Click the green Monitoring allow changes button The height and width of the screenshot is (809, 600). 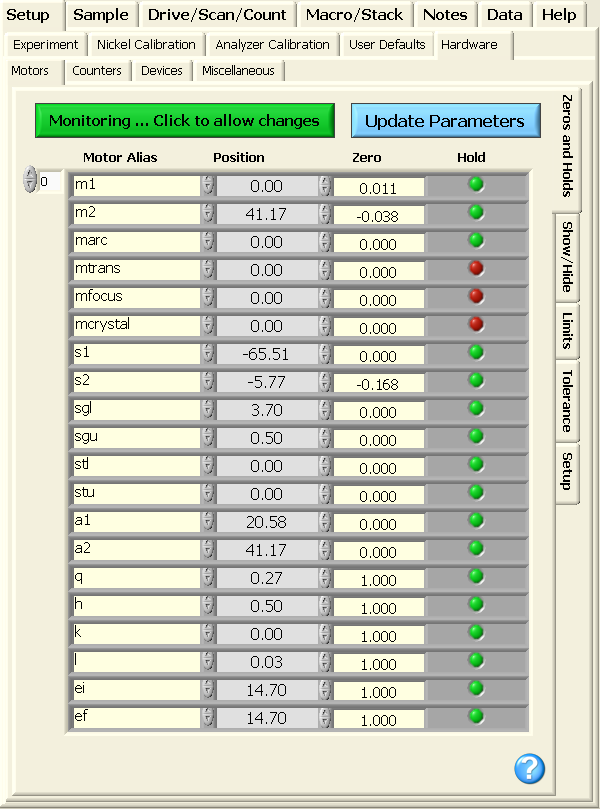[184, 121]
